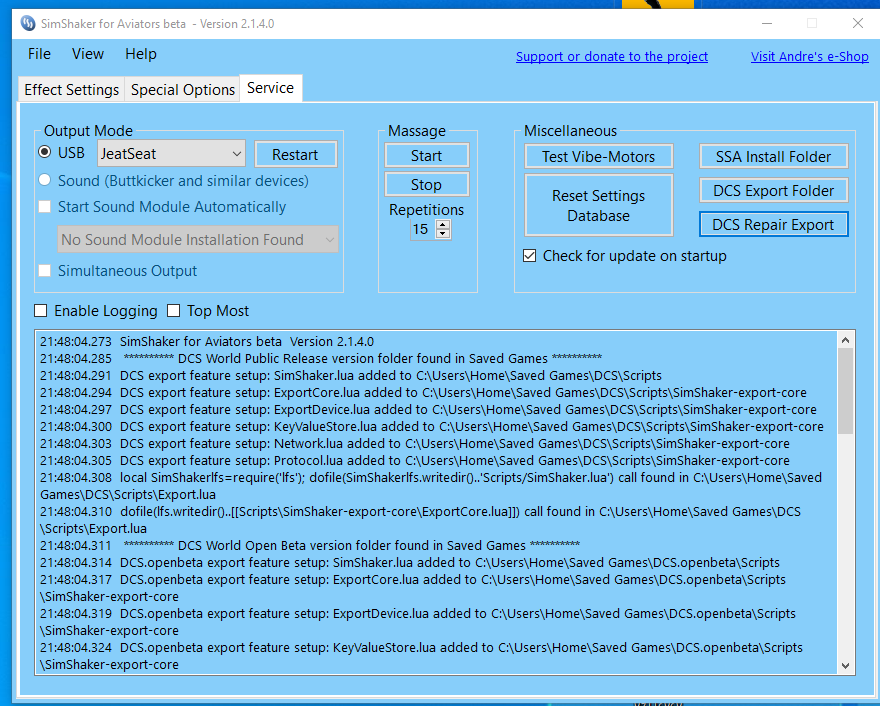Viewport: 880px width, 706px height.
Task: Open the File menu
Action: click(39, 54)
